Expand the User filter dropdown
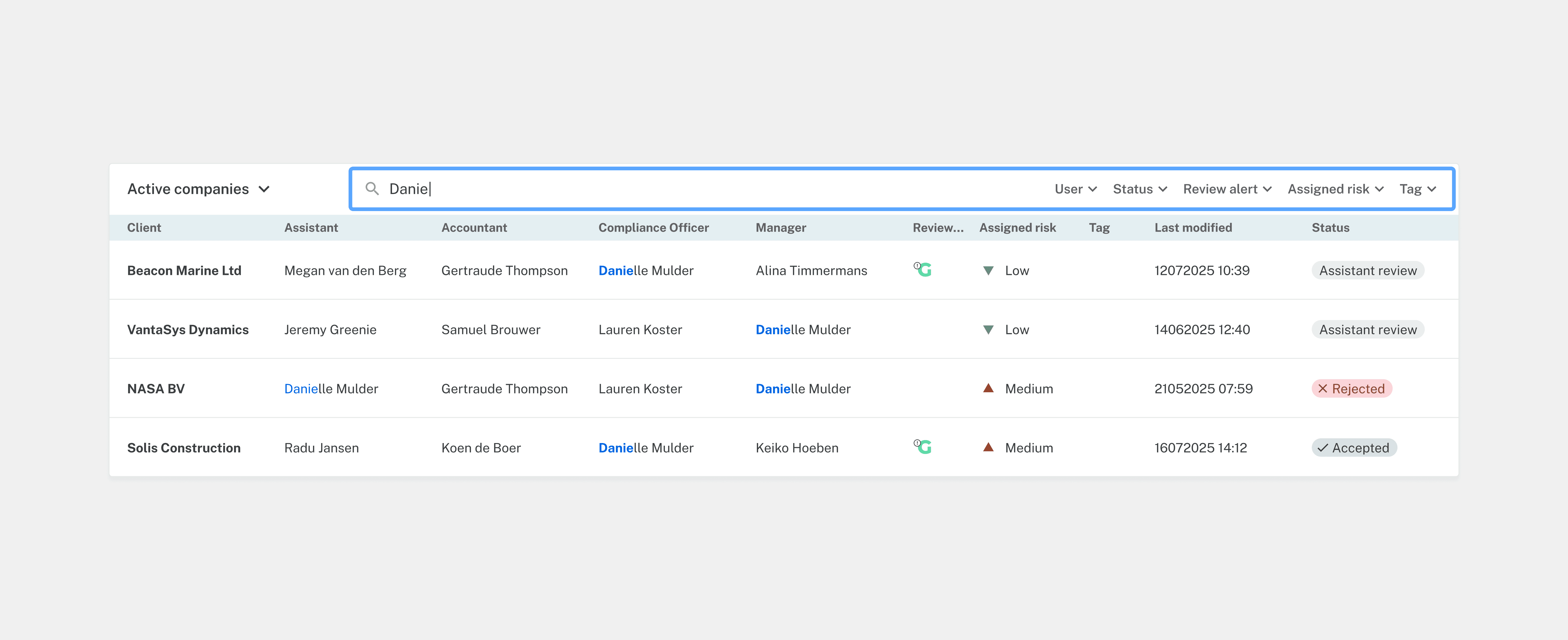The image size is (1568, 640). 1075,189
